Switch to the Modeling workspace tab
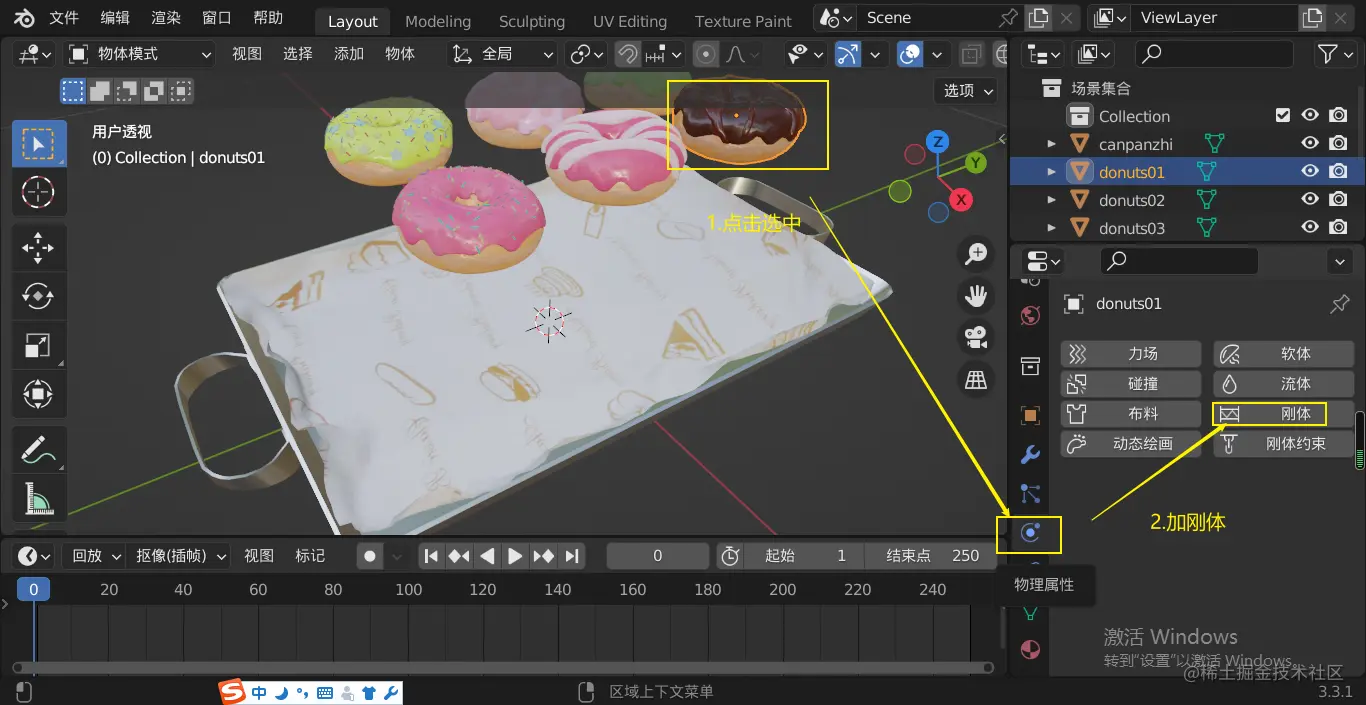 click(438, 21)
